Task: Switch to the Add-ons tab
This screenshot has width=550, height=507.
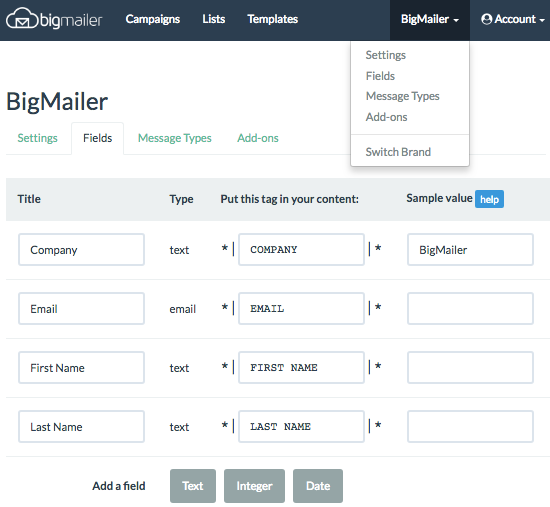Action: pyautogui.click(x=258, y=138)
